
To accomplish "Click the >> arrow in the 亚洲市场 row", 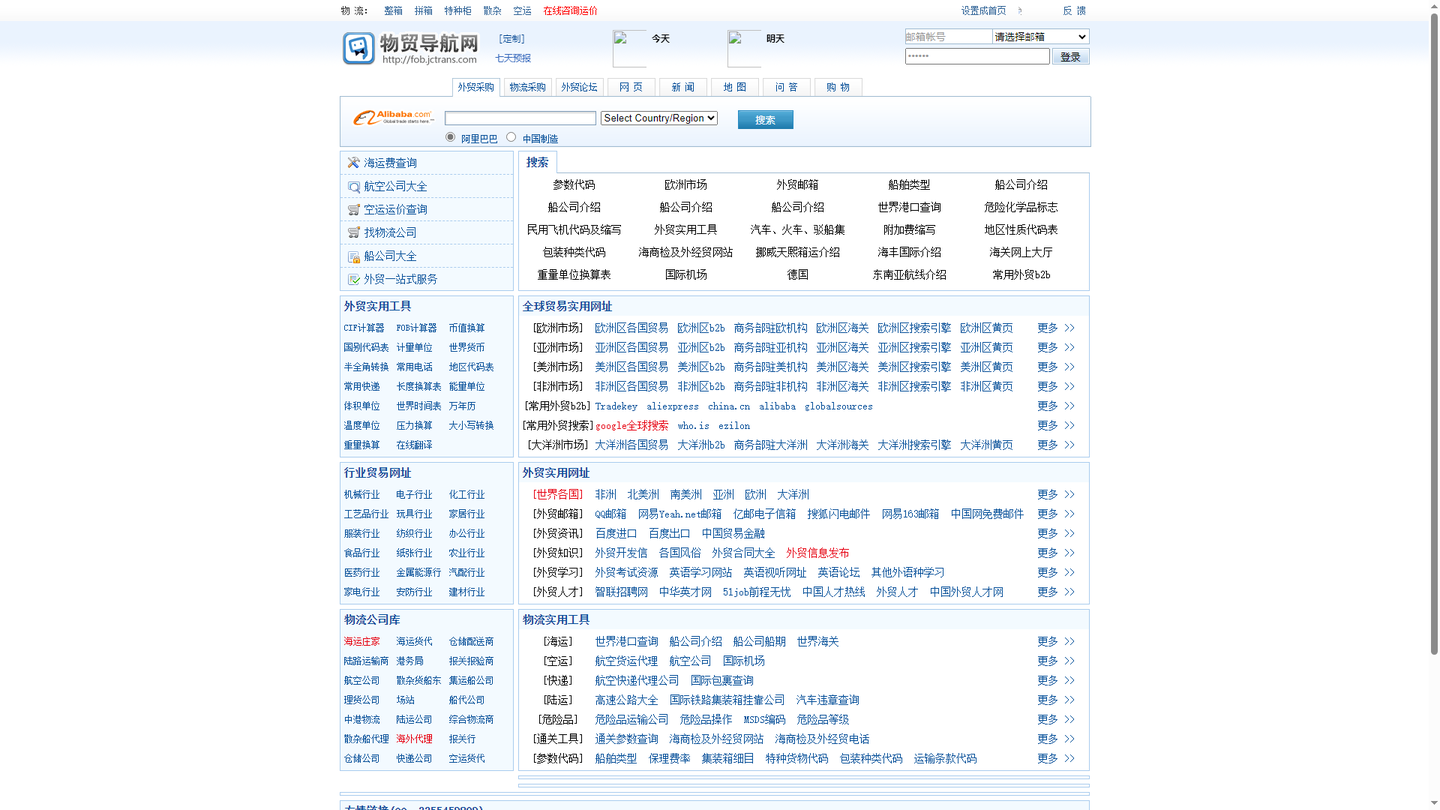I will coord(1069,348).
